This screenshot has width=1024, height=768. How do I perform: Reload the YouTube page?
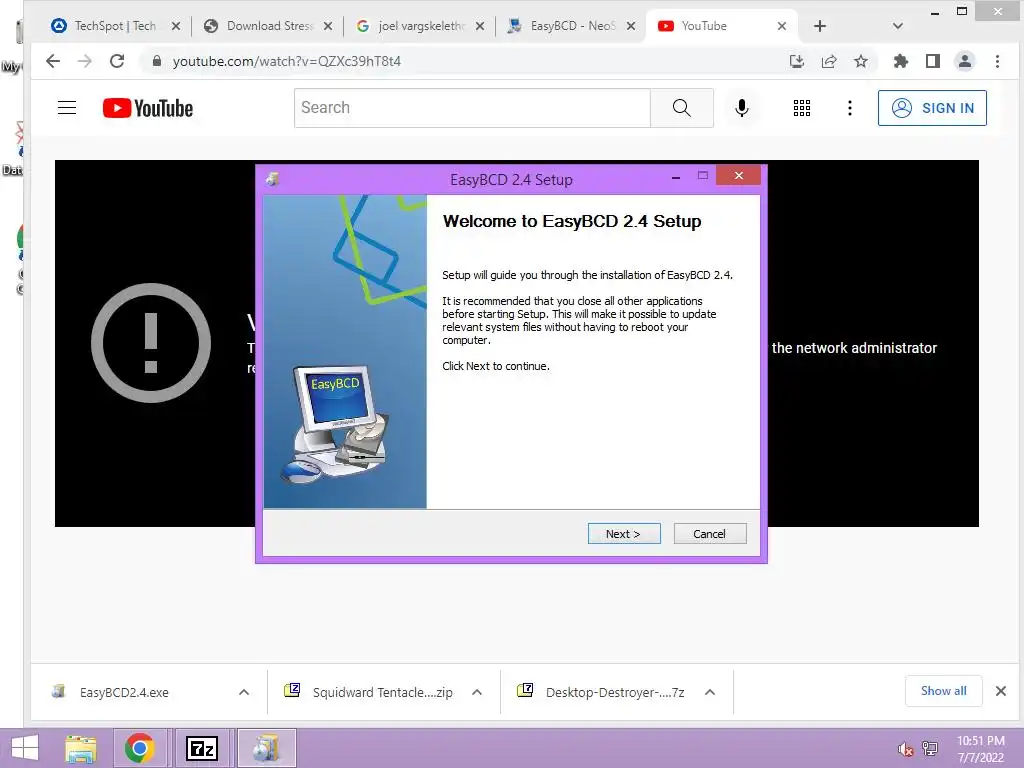pos(117,61)
